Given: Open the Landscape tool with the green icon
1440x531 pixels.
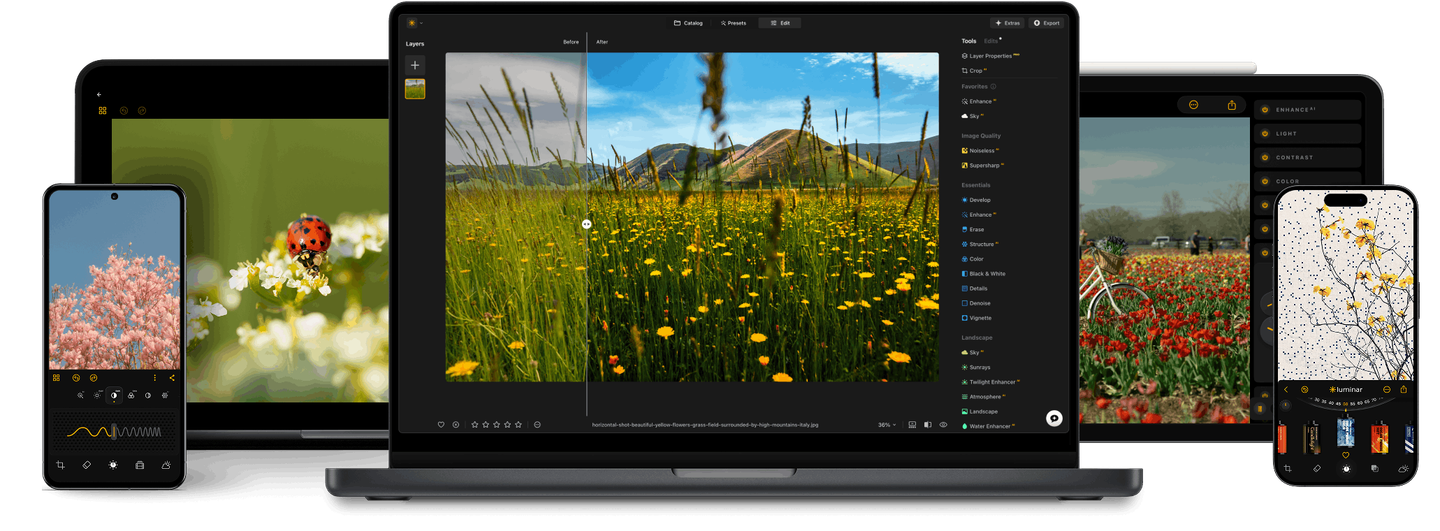Looking at the screenshot, I should 980,411.
